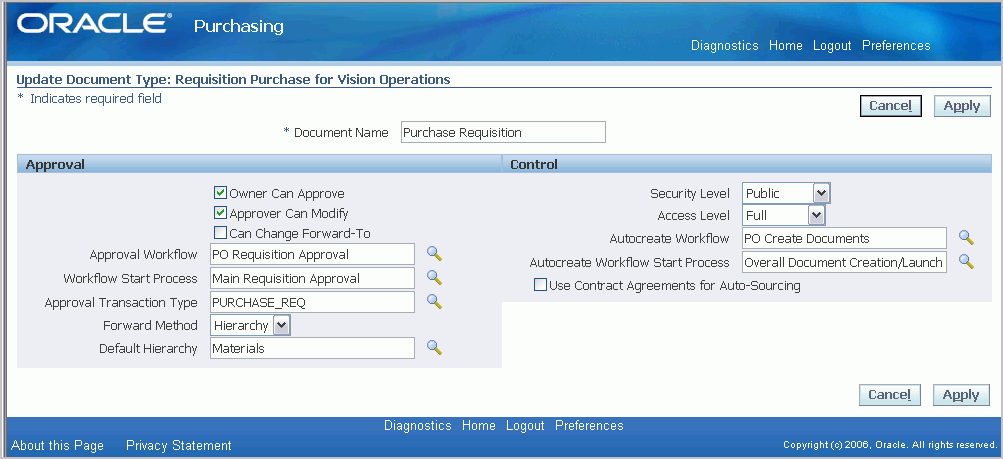Screen dimensions: 1003x459
Task: Open Preferences in the header
Action: [896, 45]
